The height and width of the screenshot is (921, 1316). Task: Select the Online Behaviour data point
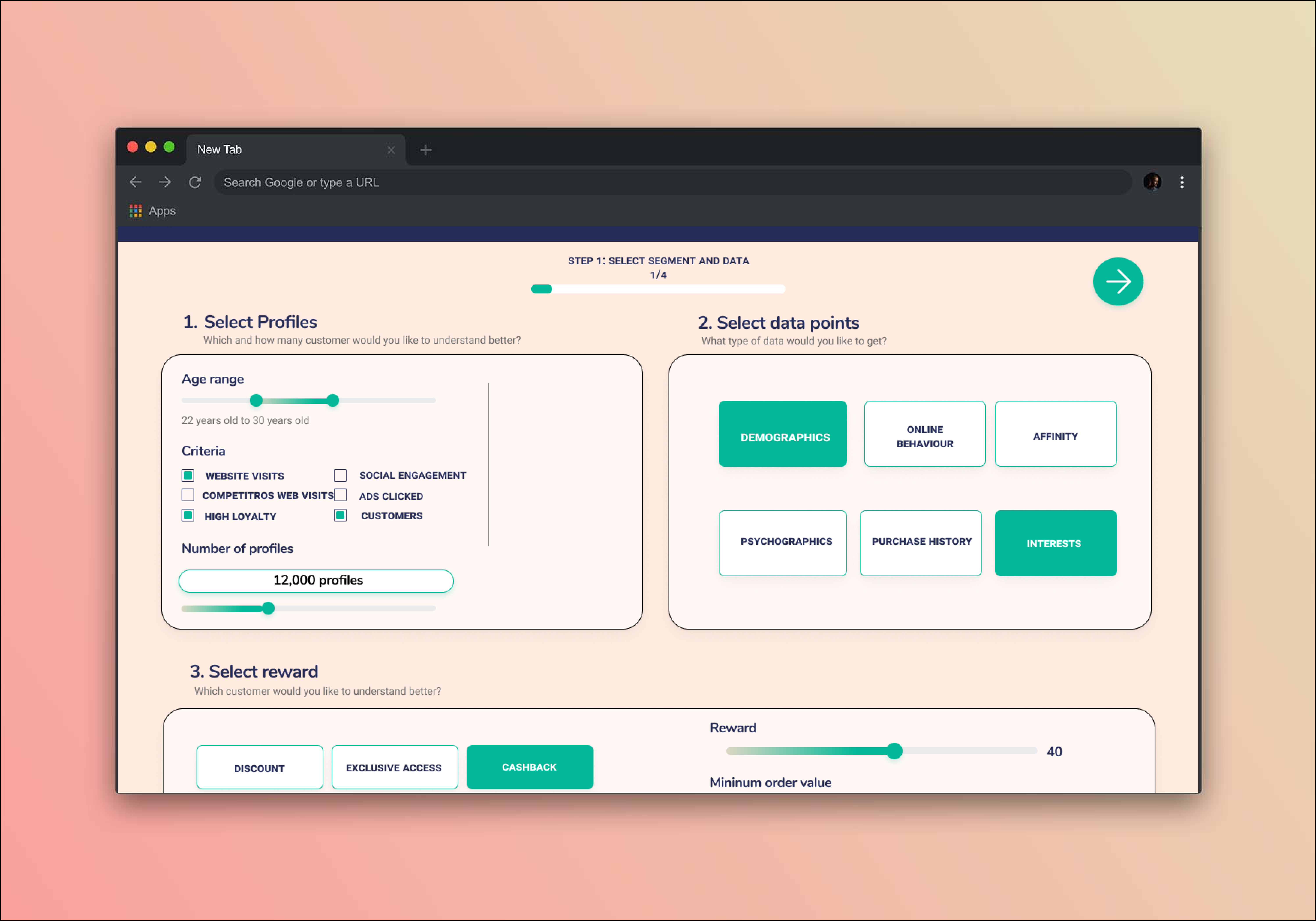pos(924,434)
